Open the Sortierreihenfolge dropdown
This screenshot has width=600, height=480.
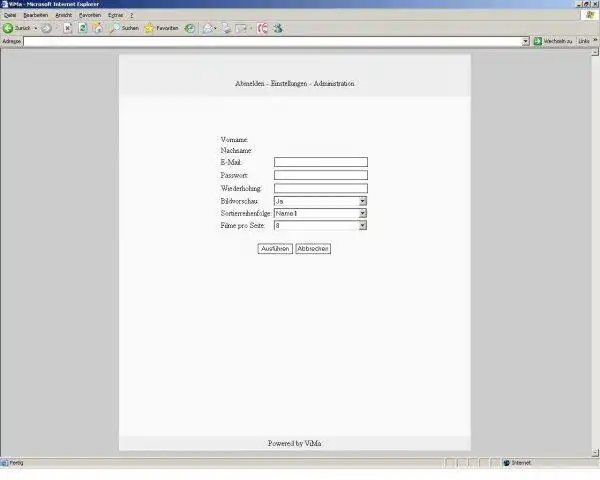click(x=320, y=213)
